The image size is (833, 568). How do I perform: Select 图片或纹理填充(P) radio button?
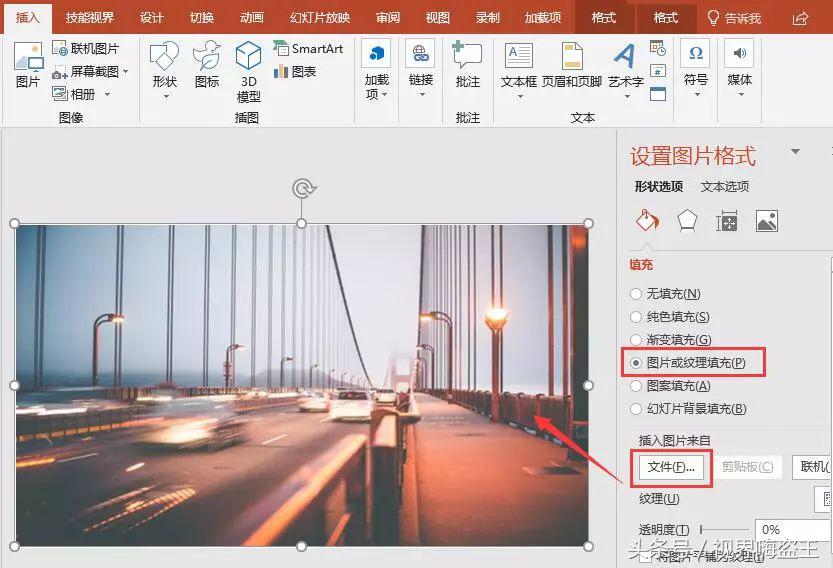pos(635,363)
